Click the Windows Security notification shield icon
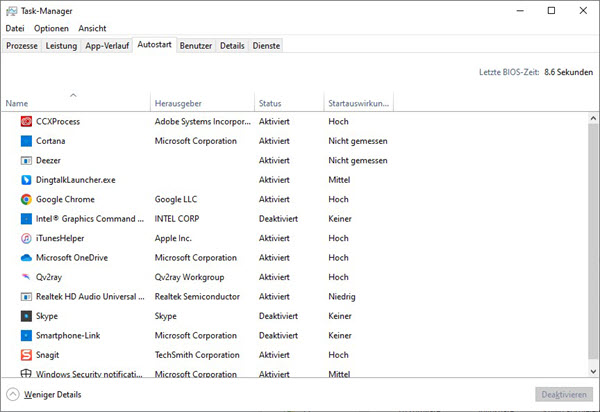Screen dimensions: 600x412 tap(26, 373)
